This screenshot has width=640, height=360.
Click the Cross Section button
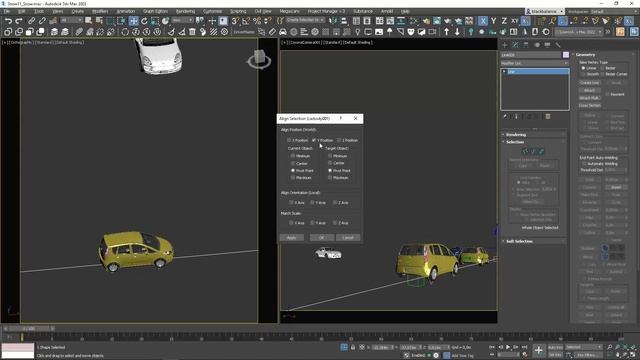click(x=589, y=105)
